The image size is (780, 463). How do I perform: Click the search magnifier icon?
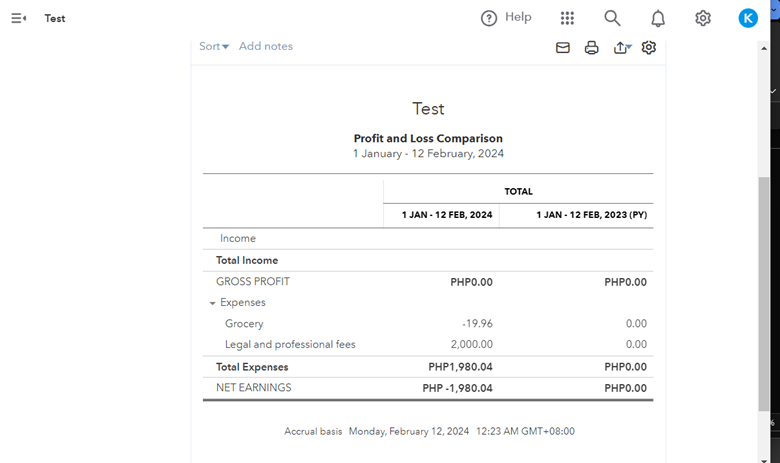[x=612, y=18]
